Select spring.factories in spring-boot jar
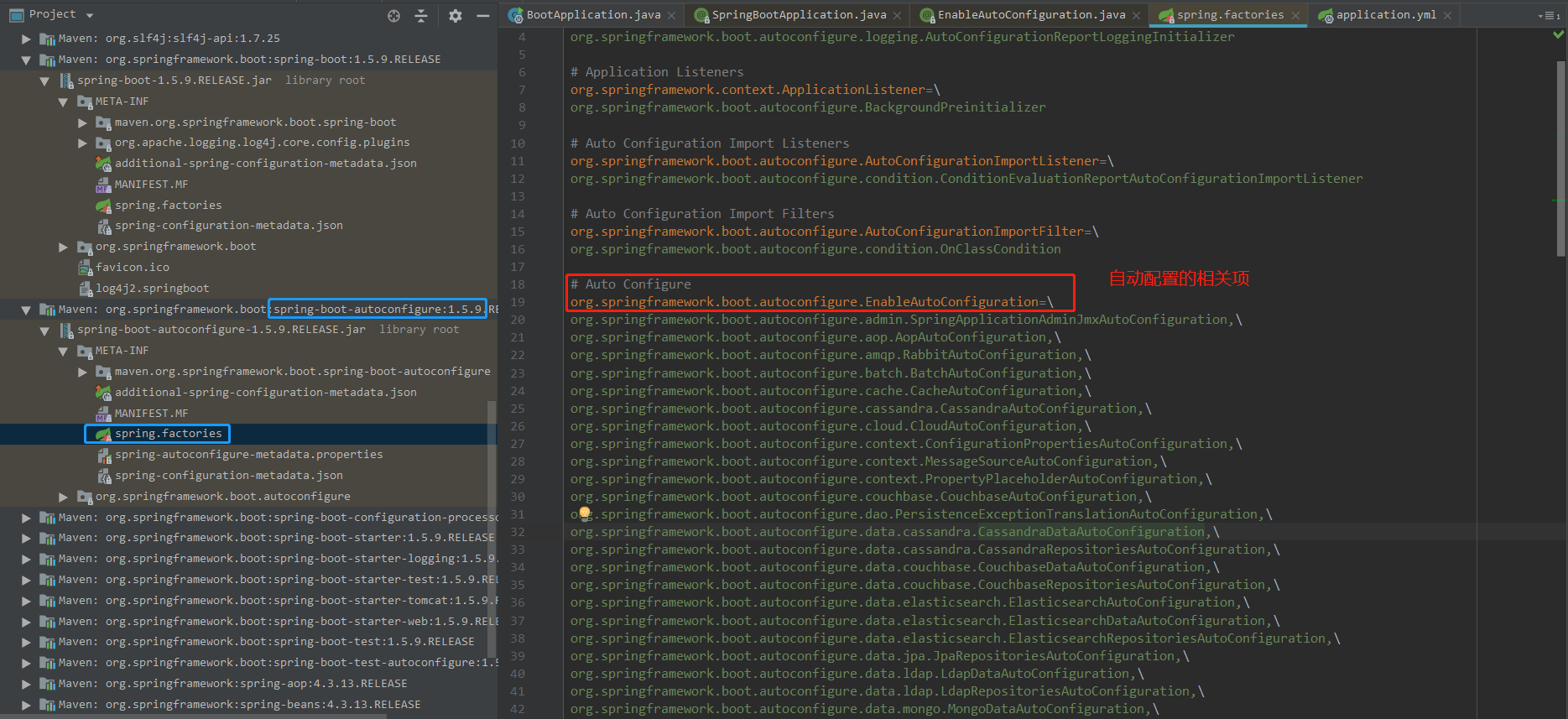The image size is (1568, 719). click(x=168, y=206)
